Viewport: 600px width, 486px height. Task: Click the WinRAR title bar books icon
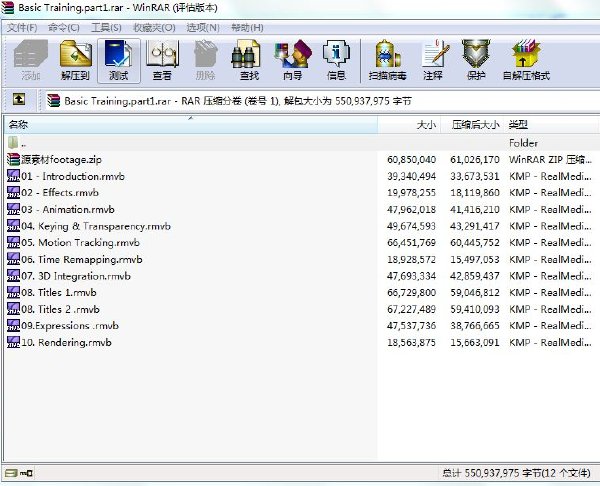[x=7, y=7]
